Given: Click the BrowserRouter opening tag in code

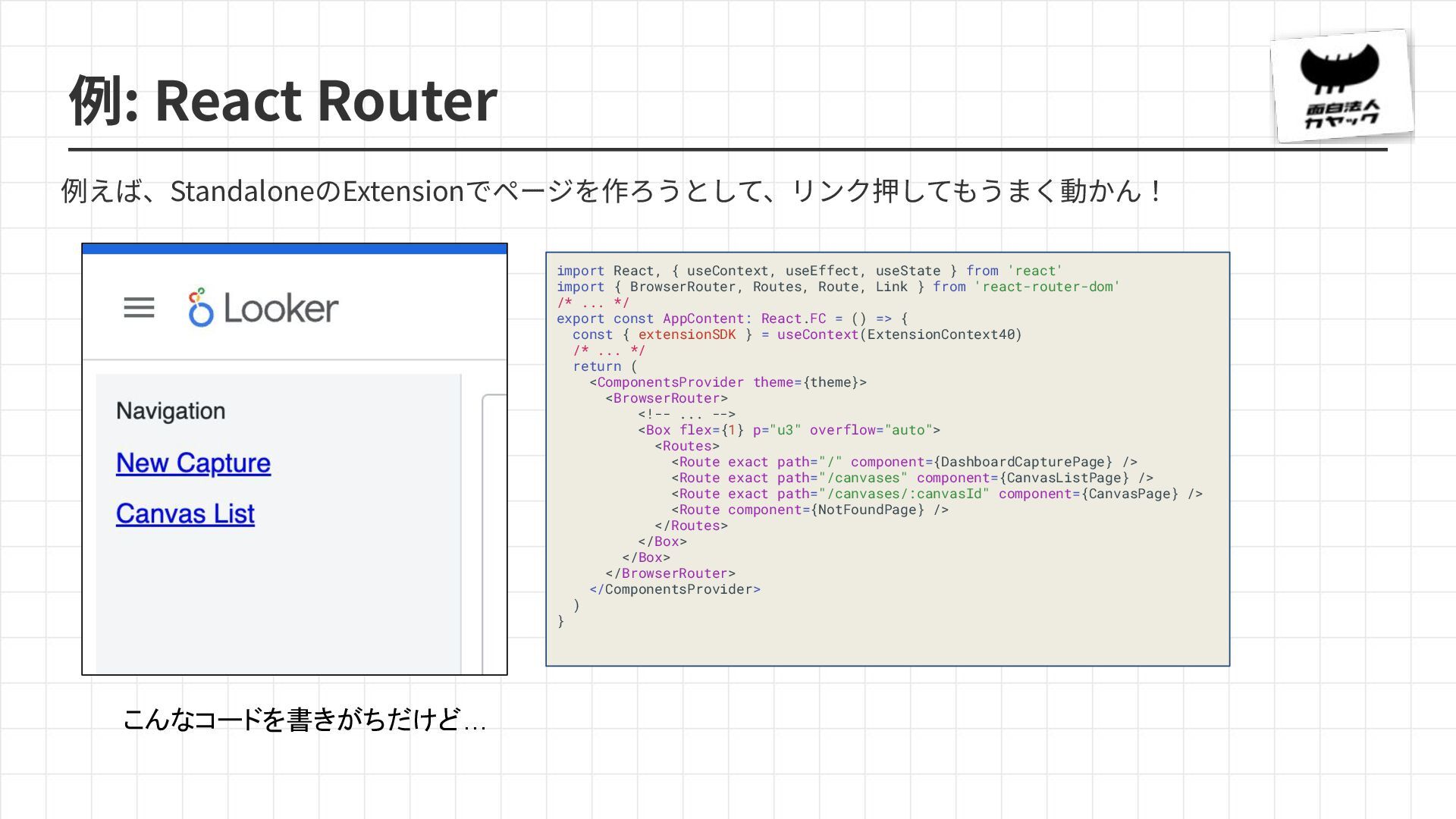Looking at the screenshot, I should [666, 398].
